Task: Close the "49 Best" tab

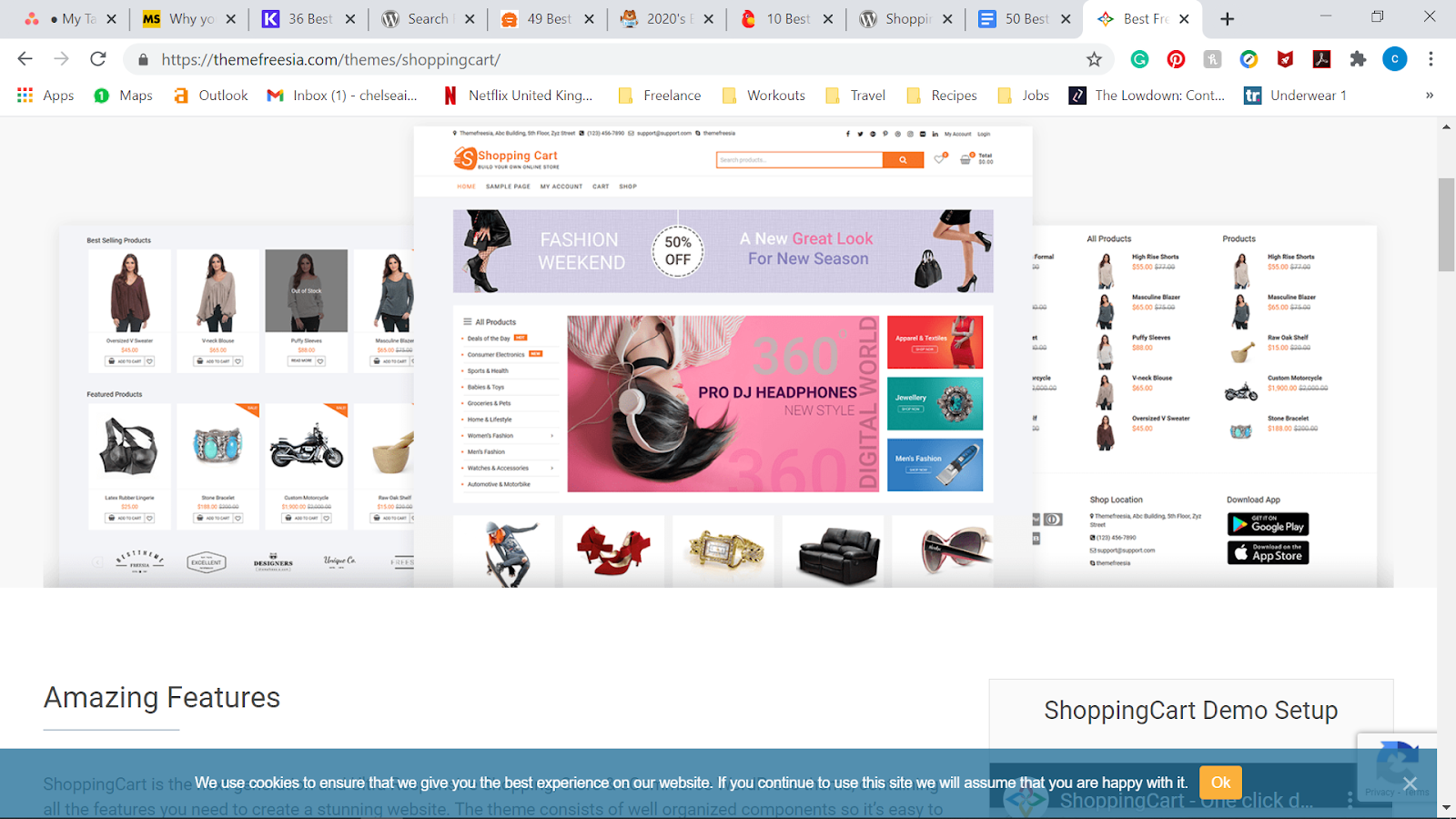Action: coord(589,19)
